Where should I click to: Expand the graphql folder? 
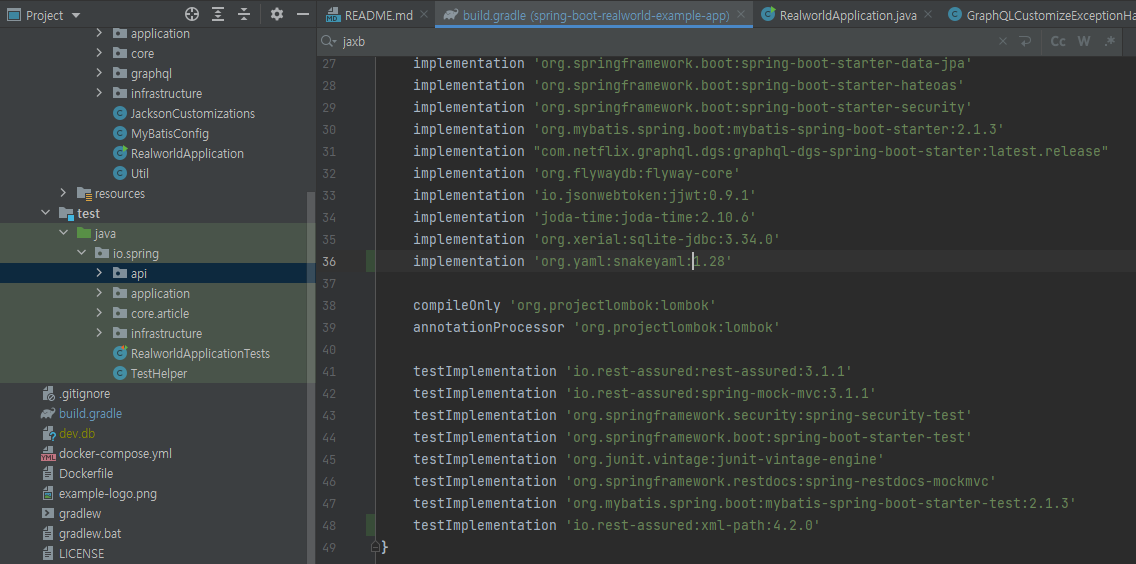(99, 73)
